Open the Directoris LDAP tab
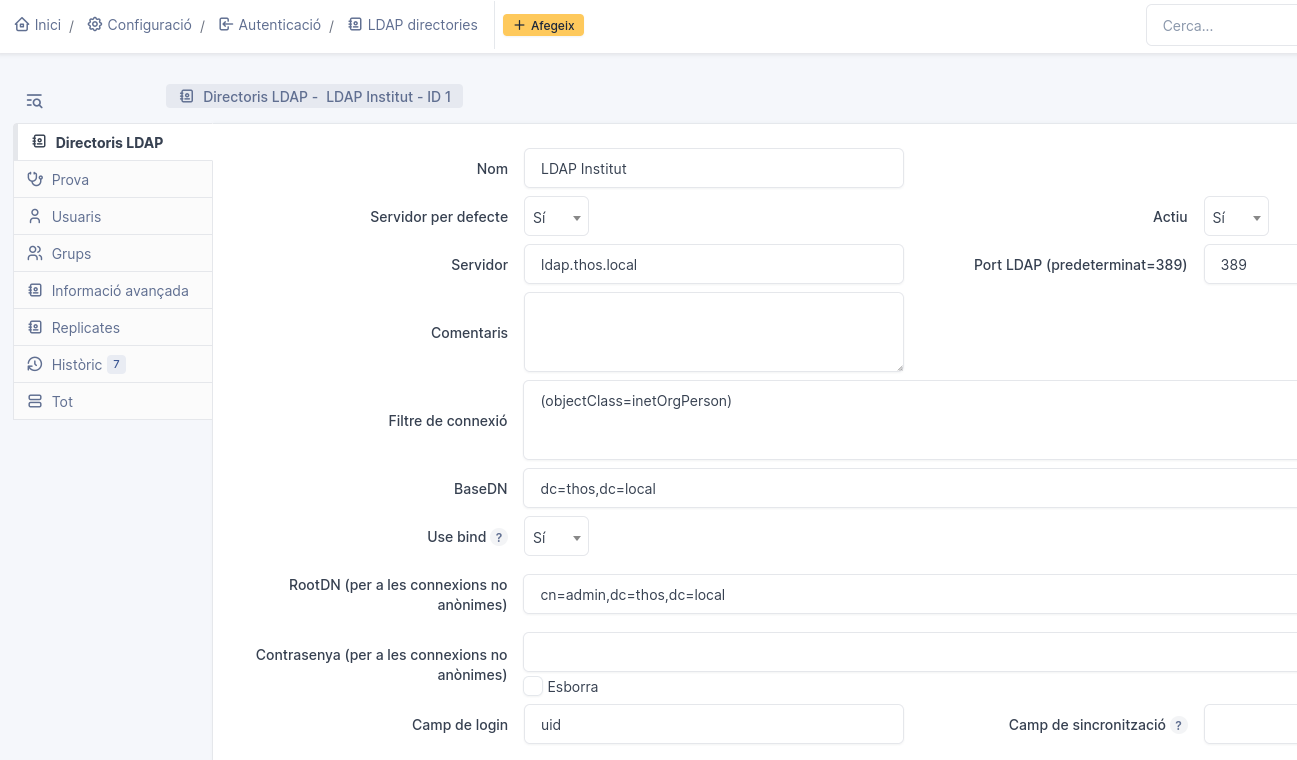The image size is (1297, 760). pos(113,142)
